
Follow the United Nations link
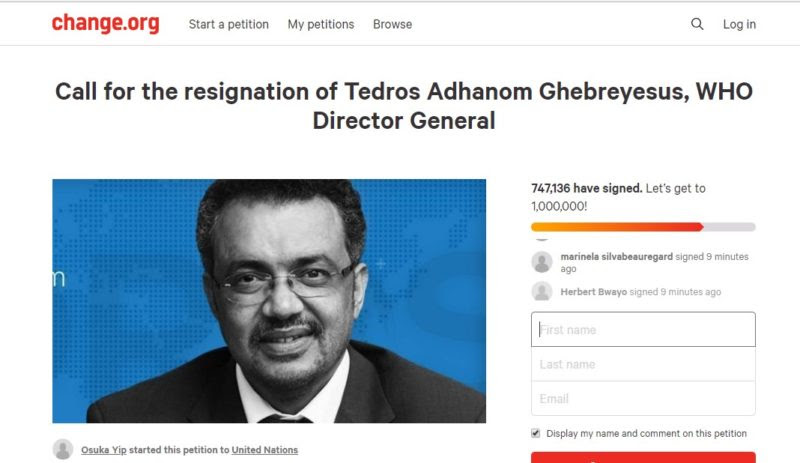tap(265, 450)
